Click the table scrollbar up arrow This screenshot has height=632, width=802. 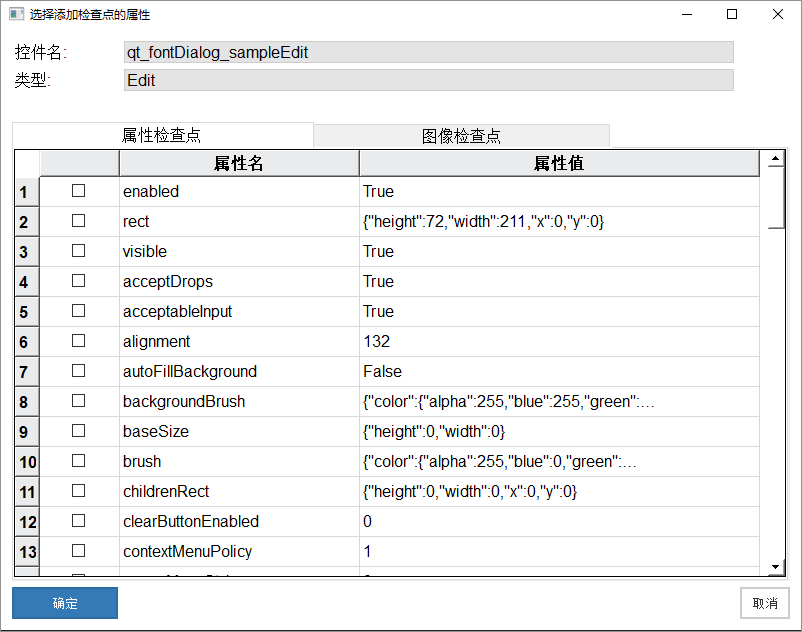point(775,159)
